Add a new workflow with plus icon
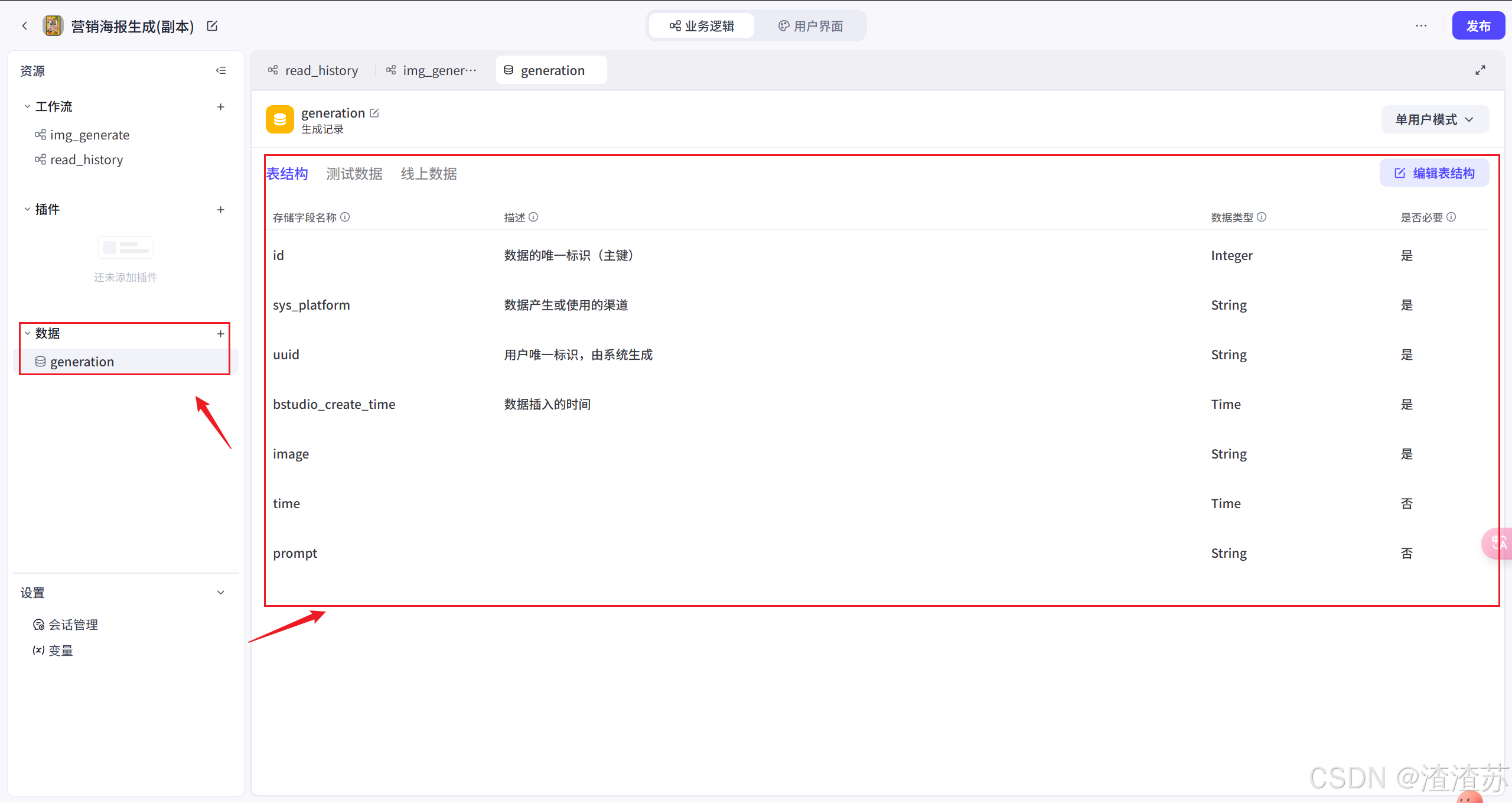Viewport: 1512px width, 803px height. (x=221, y=107)
